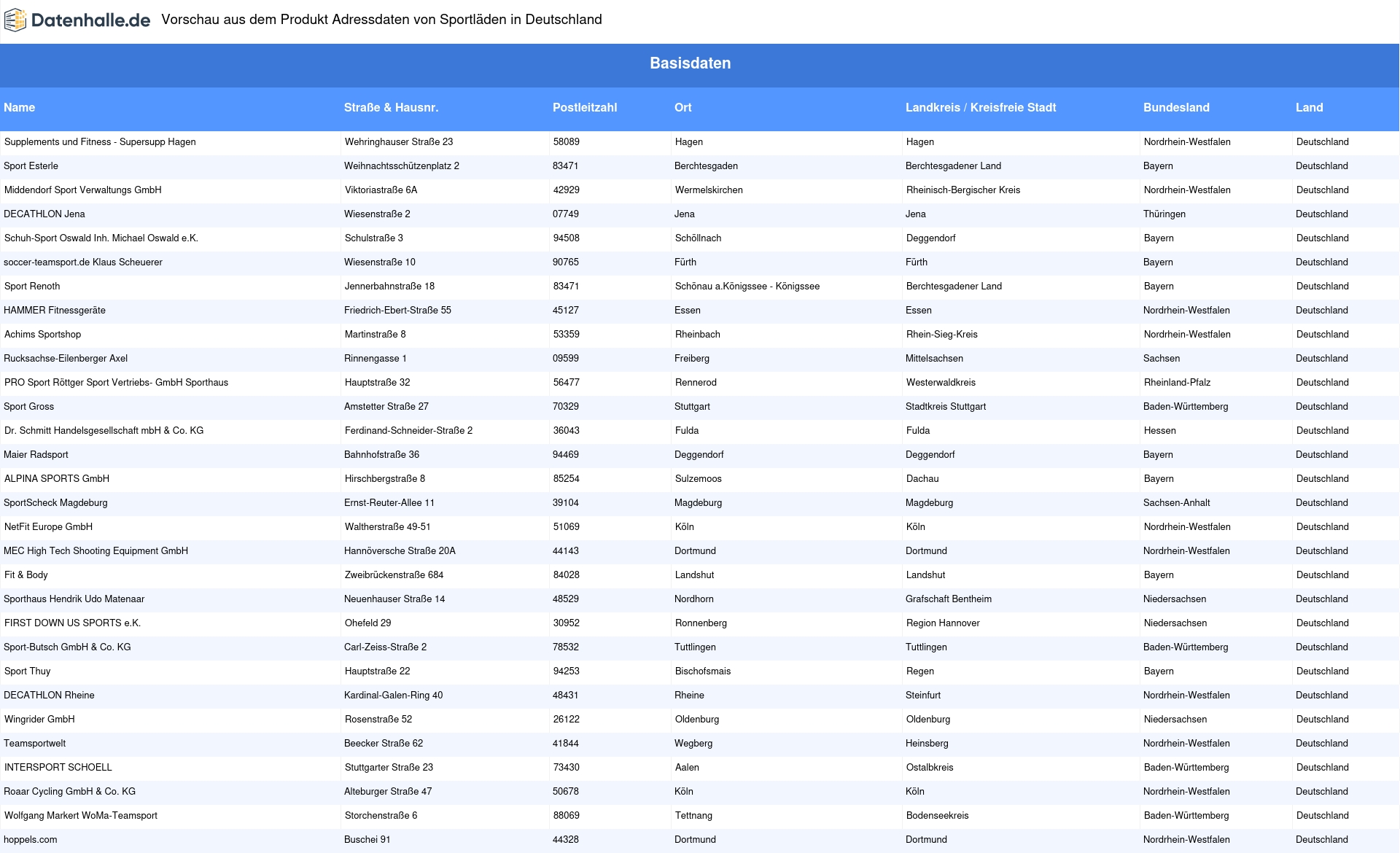Click Bundesland cell Thüringen
1400x853 pixels.
click(1164, 214)
